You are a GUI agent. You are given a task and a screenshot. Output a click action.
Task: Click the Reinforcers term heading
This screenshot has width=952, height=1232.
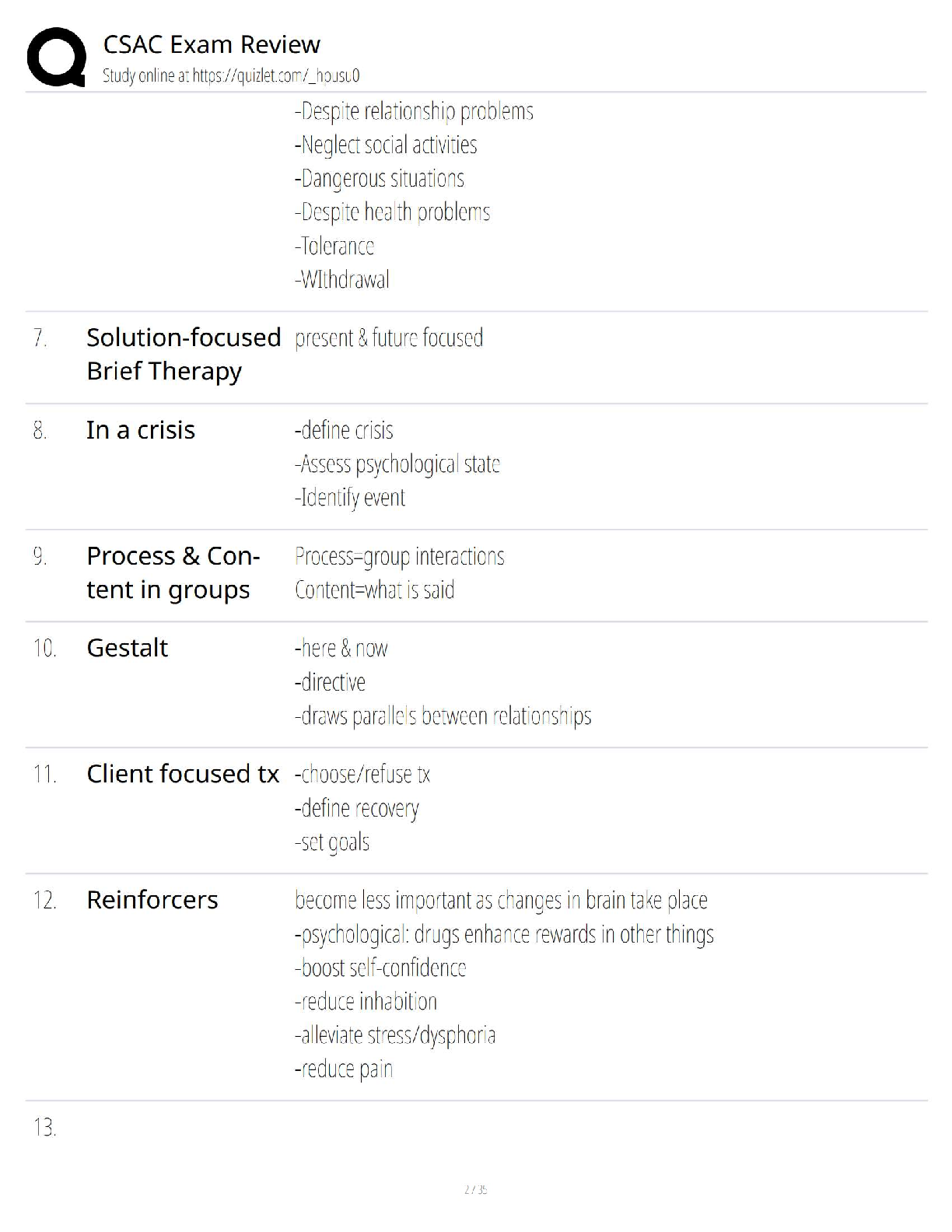[152, 900]
